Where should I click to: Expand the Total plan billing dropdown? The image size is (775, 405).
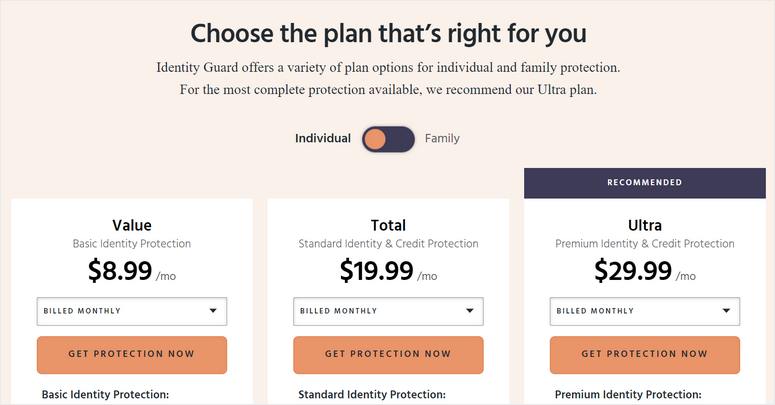point(388,311)
